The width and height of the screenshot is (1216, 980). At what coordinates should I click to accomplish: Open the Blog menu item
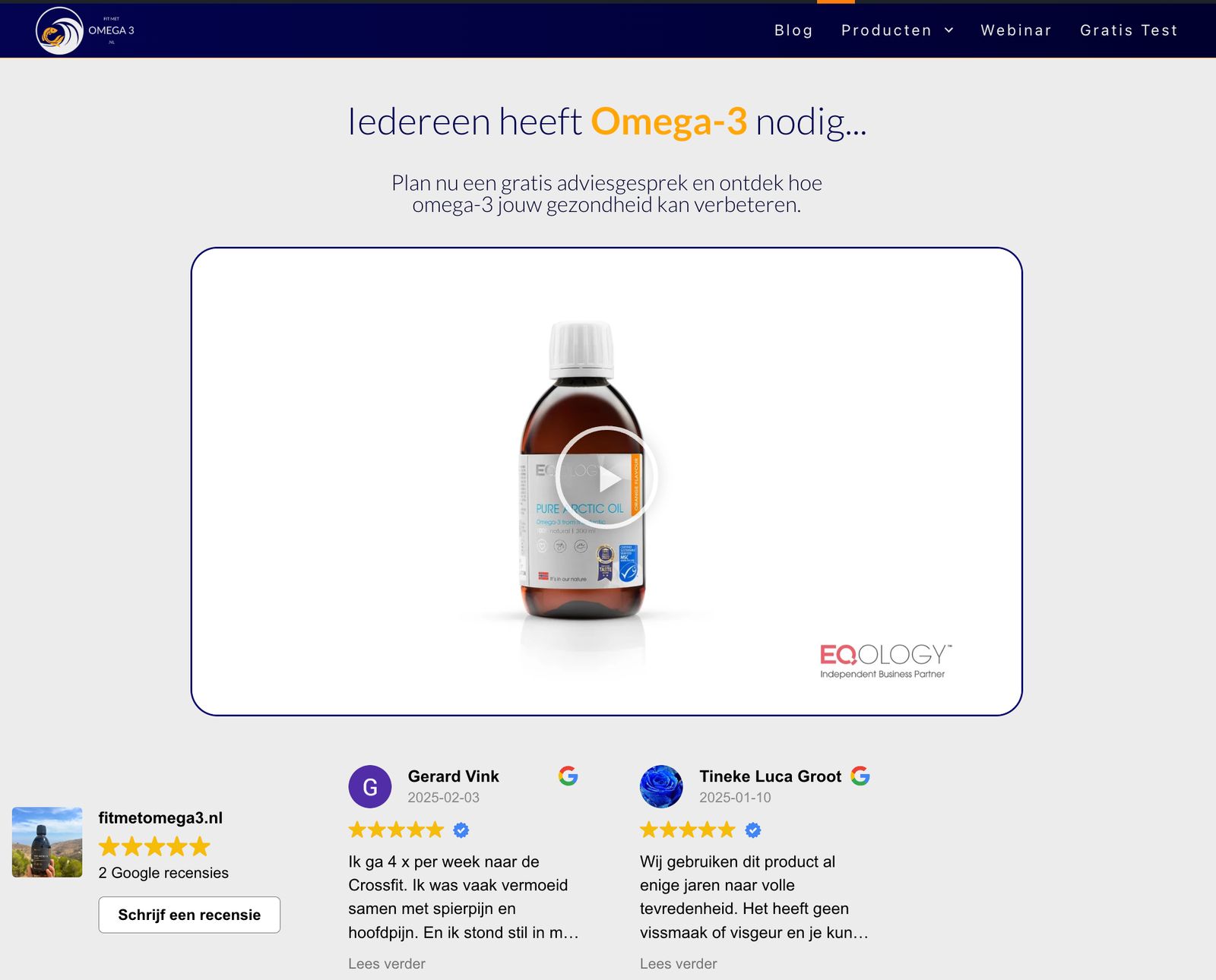pos(793,30)
